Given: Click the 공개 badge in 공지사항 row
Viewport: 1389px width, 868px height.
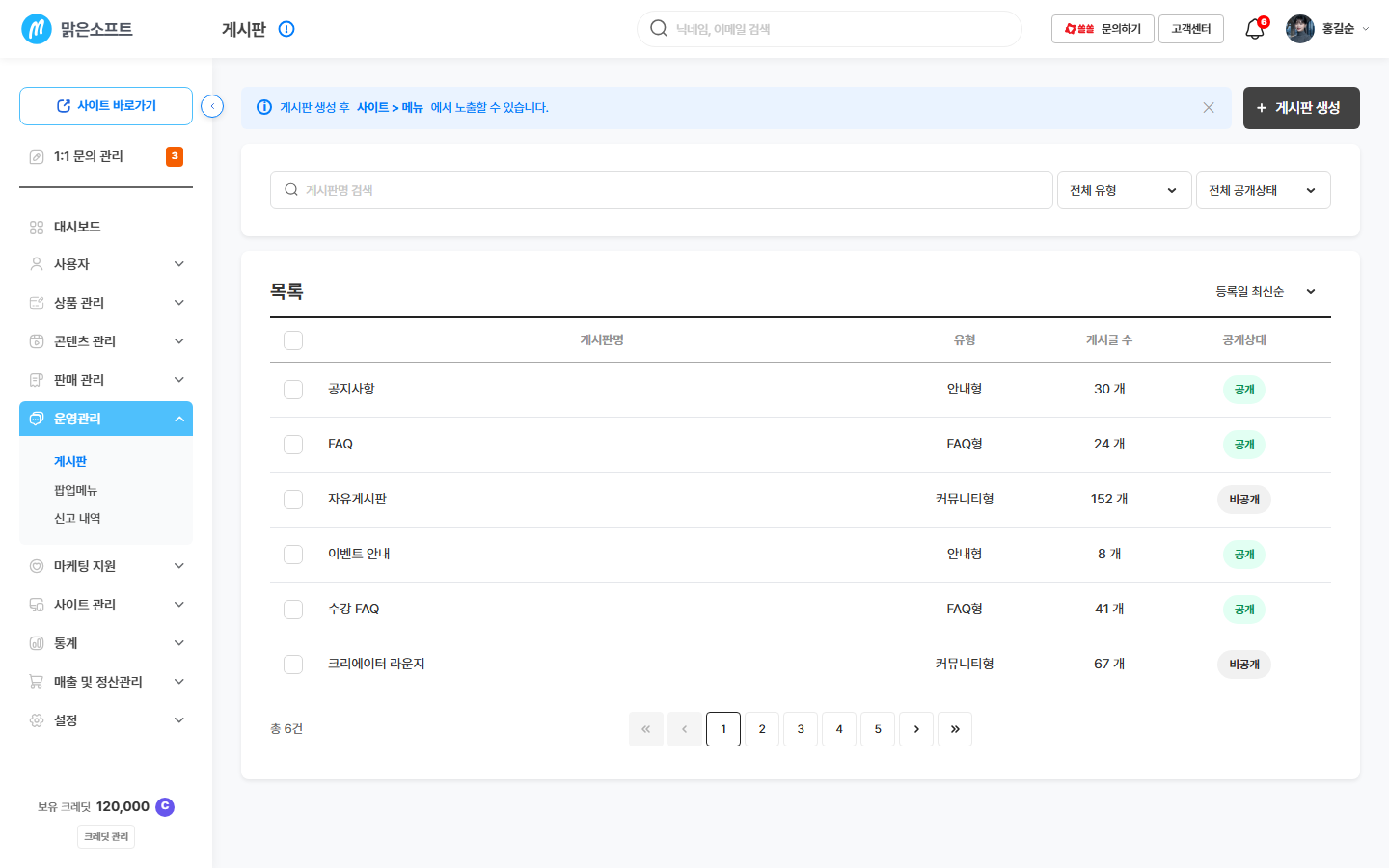Looking at the screenshot, I should coord(1244,390).
